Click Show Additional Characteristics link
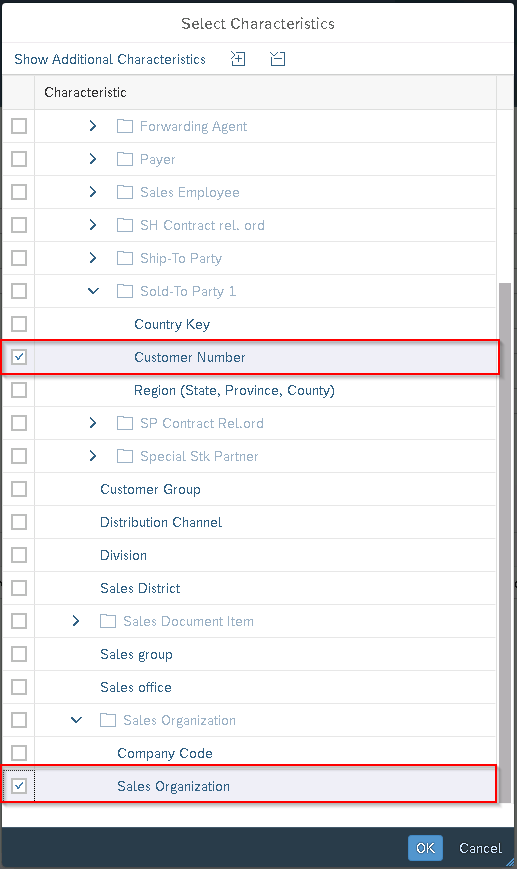 (x=110, y=59)
